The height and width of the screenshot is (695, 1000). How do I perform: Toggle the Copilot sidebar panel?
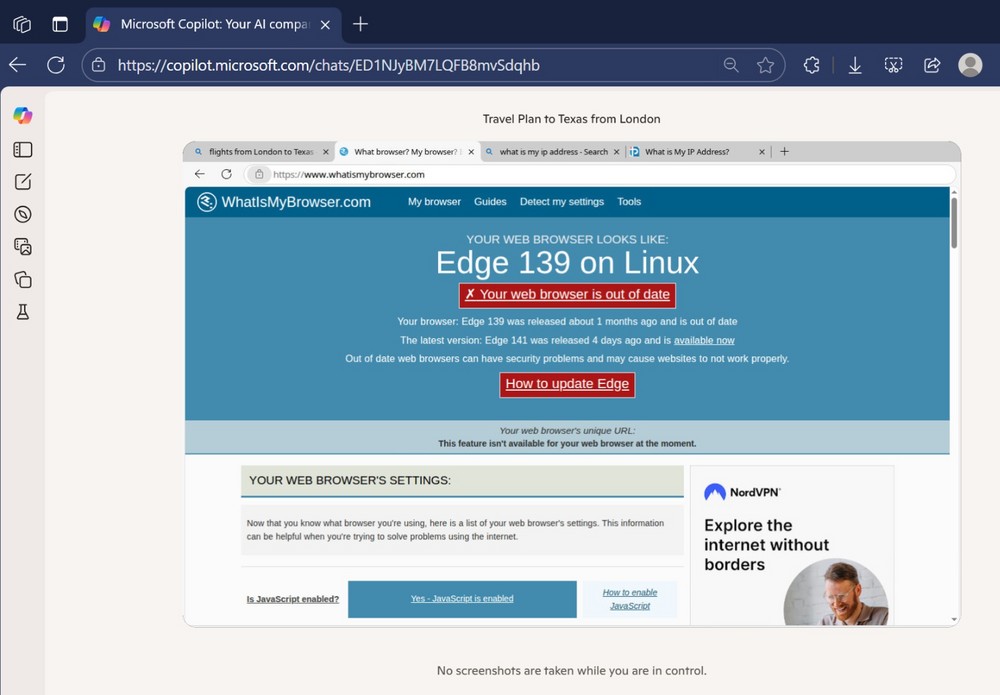23,150
